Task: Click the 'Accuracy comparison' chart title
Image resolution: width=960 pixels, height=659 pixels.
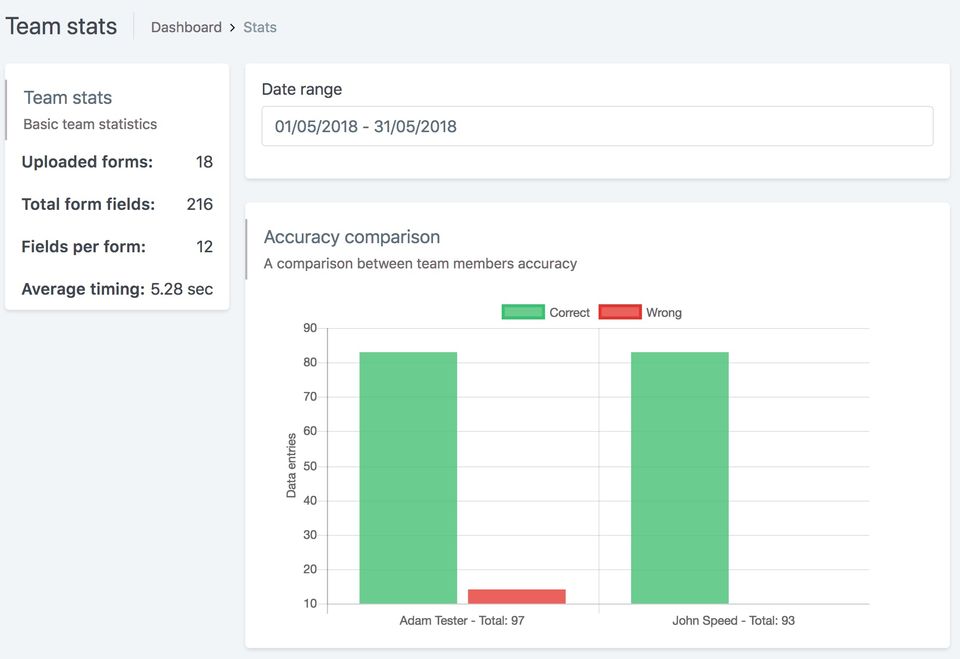Action: (x=352, y=236)
